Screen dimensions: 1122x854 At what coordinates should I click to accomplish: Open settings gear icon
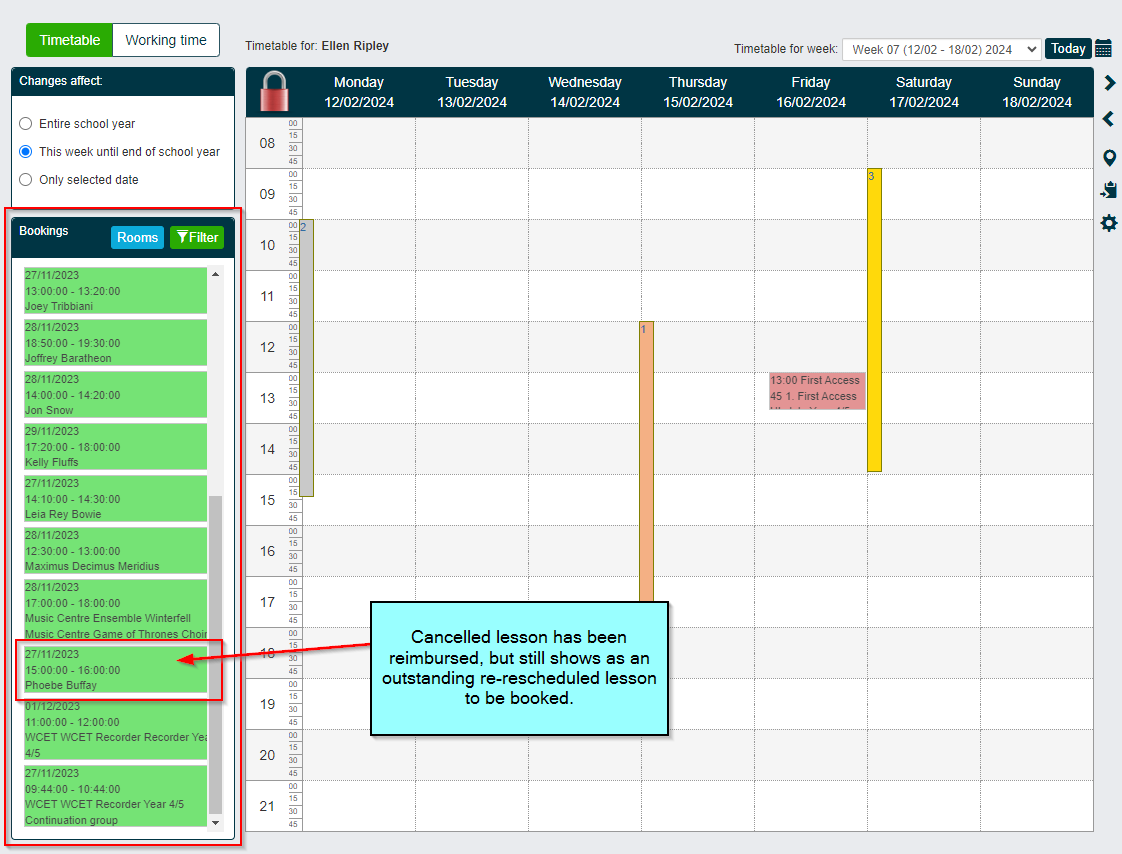(1108, 223)
